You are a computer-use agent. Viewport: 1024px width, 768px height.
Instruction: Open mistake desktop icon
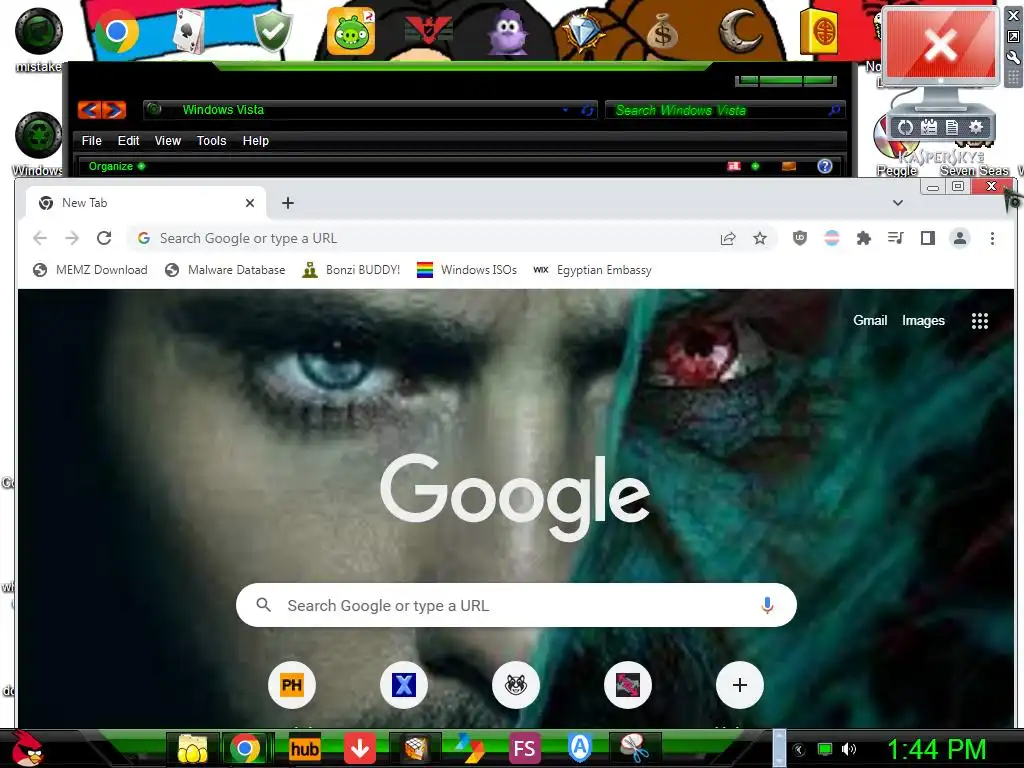(39, 38)
